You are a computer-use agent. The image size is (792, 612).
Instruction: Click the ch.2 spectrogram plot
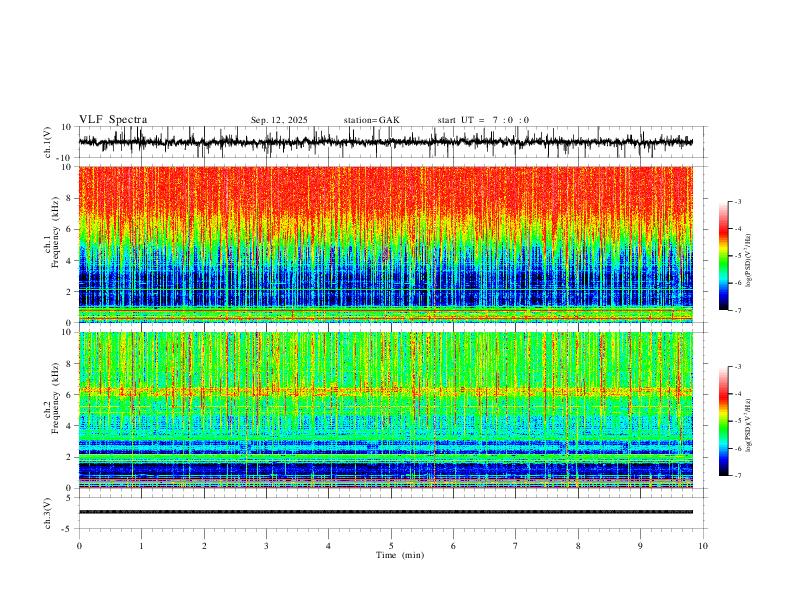(386, 410)
